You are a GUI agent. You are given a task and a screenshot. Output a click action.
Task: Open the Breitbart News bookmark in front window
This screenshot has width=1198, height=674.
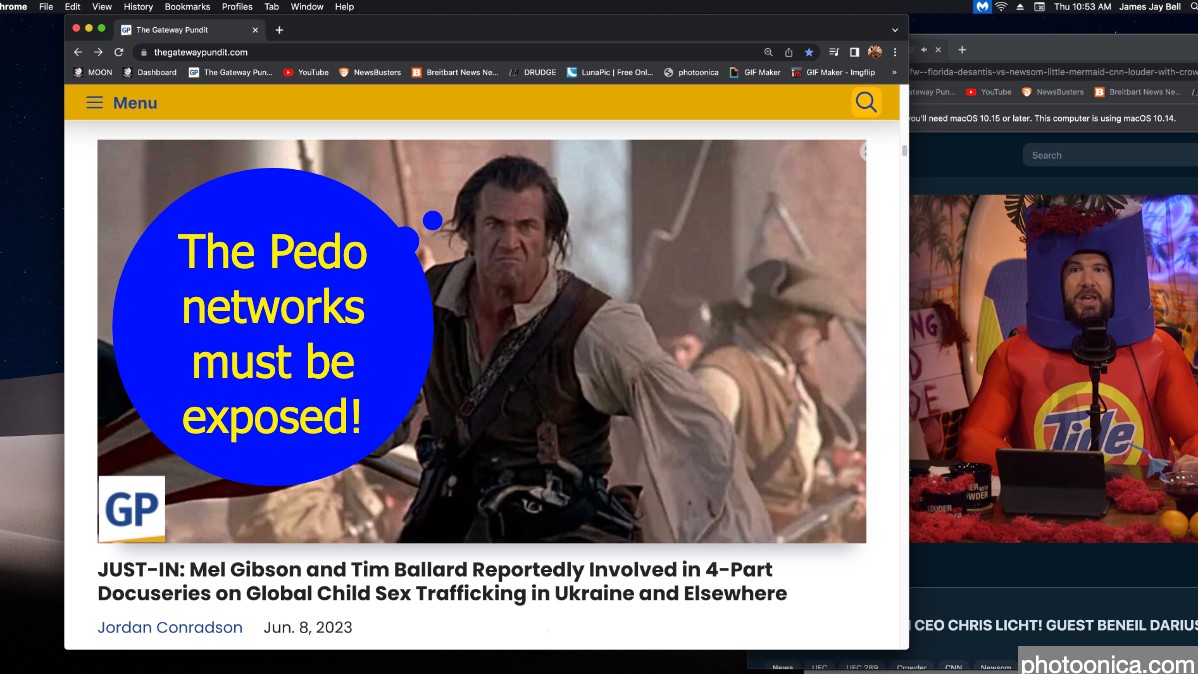point(455,73)
